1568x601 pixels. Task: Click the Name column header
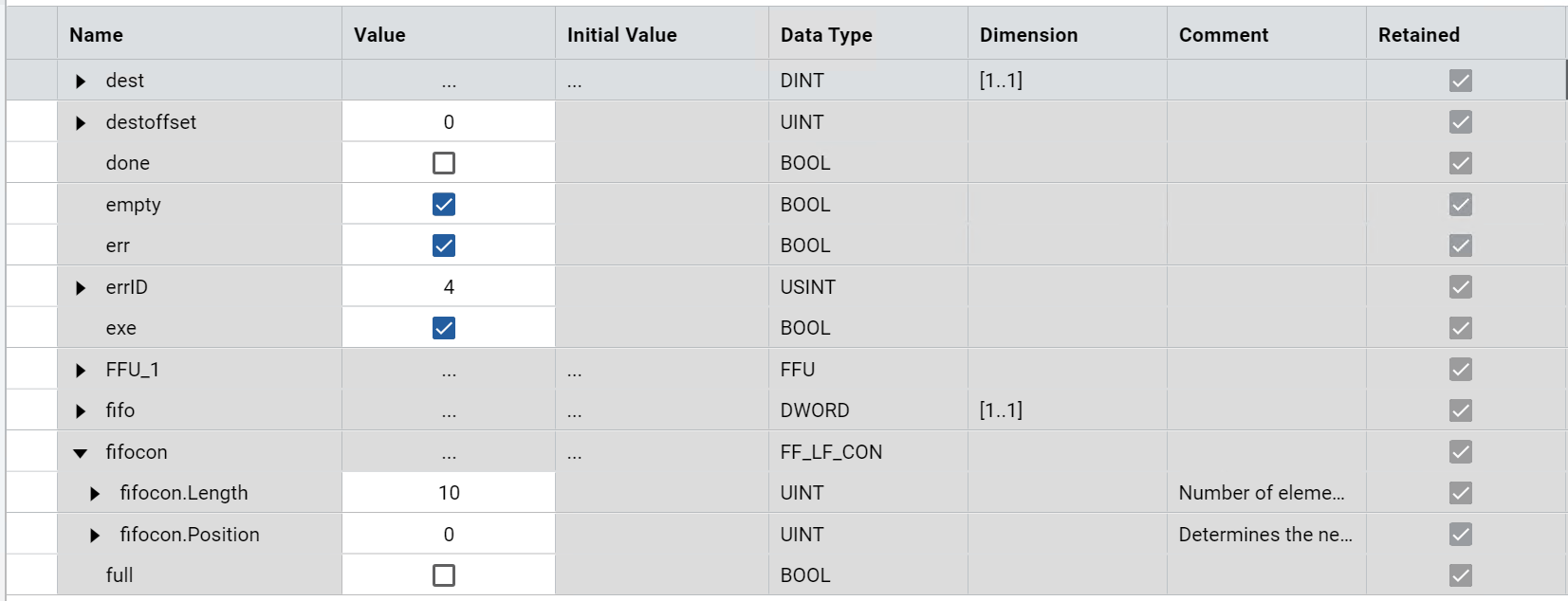tap(97, 35)
